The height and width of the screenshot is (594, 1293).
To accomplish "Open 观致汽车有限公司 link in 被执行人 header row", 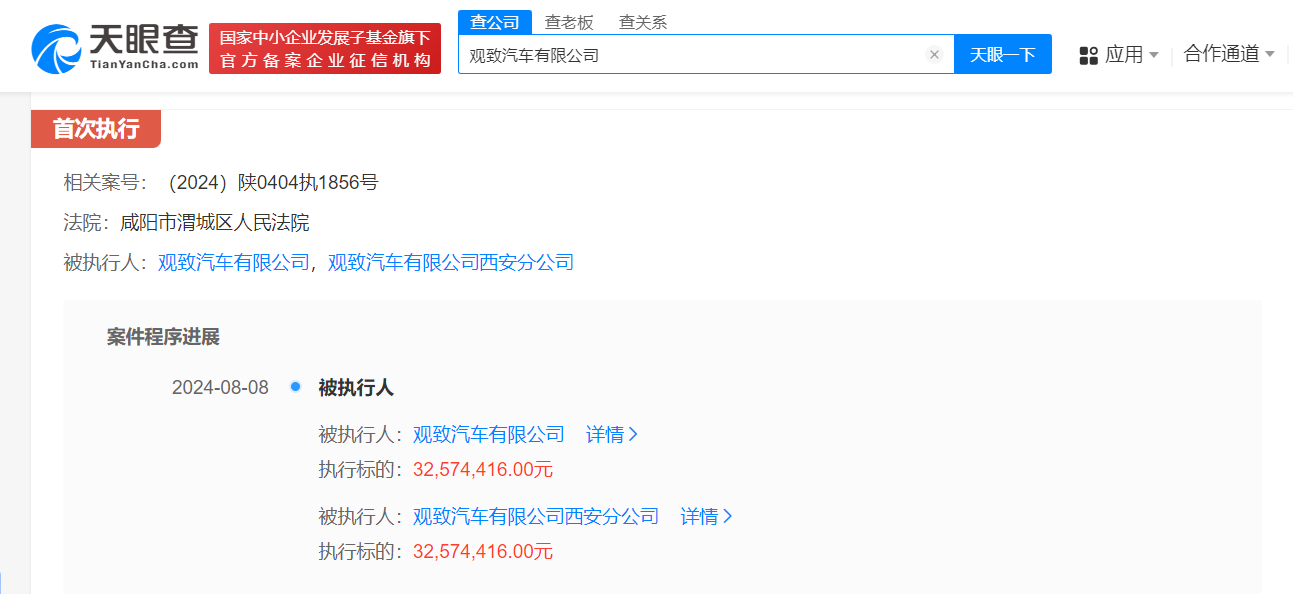I will coord(234,263).
